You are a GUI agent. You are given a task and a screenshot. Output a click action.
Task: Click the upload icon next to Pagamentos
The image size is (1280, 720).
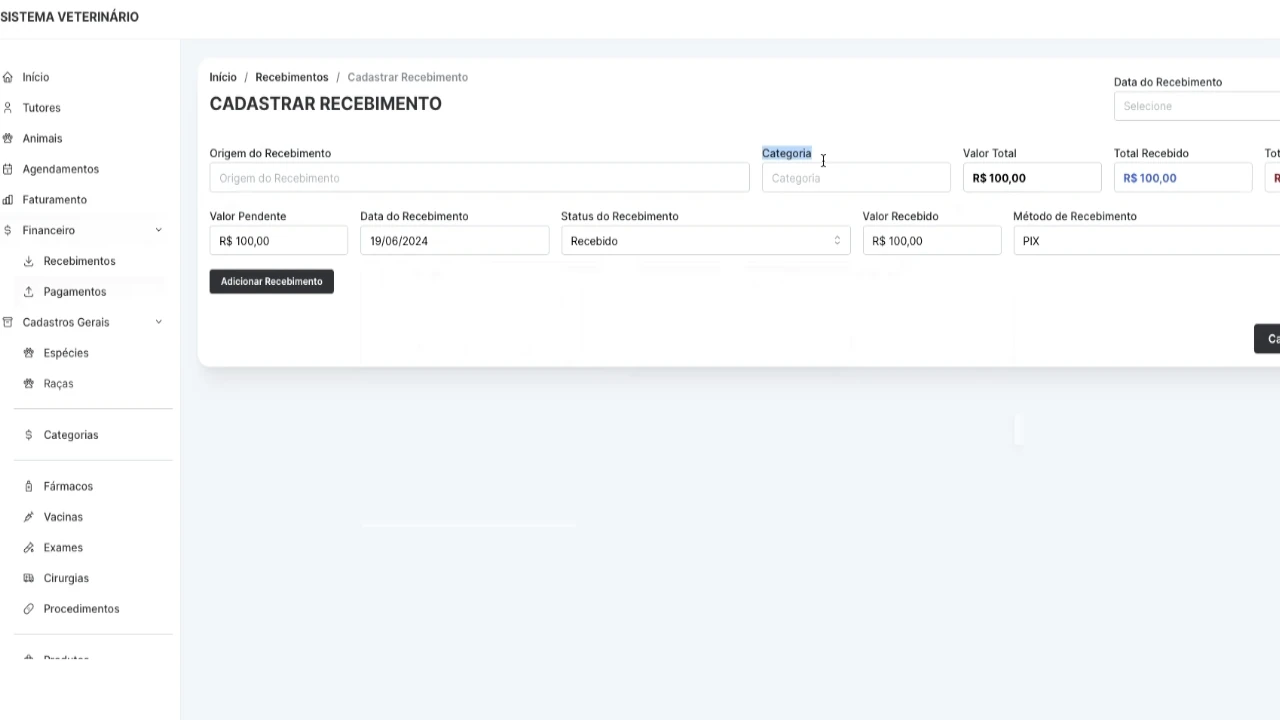coord(29,292)
